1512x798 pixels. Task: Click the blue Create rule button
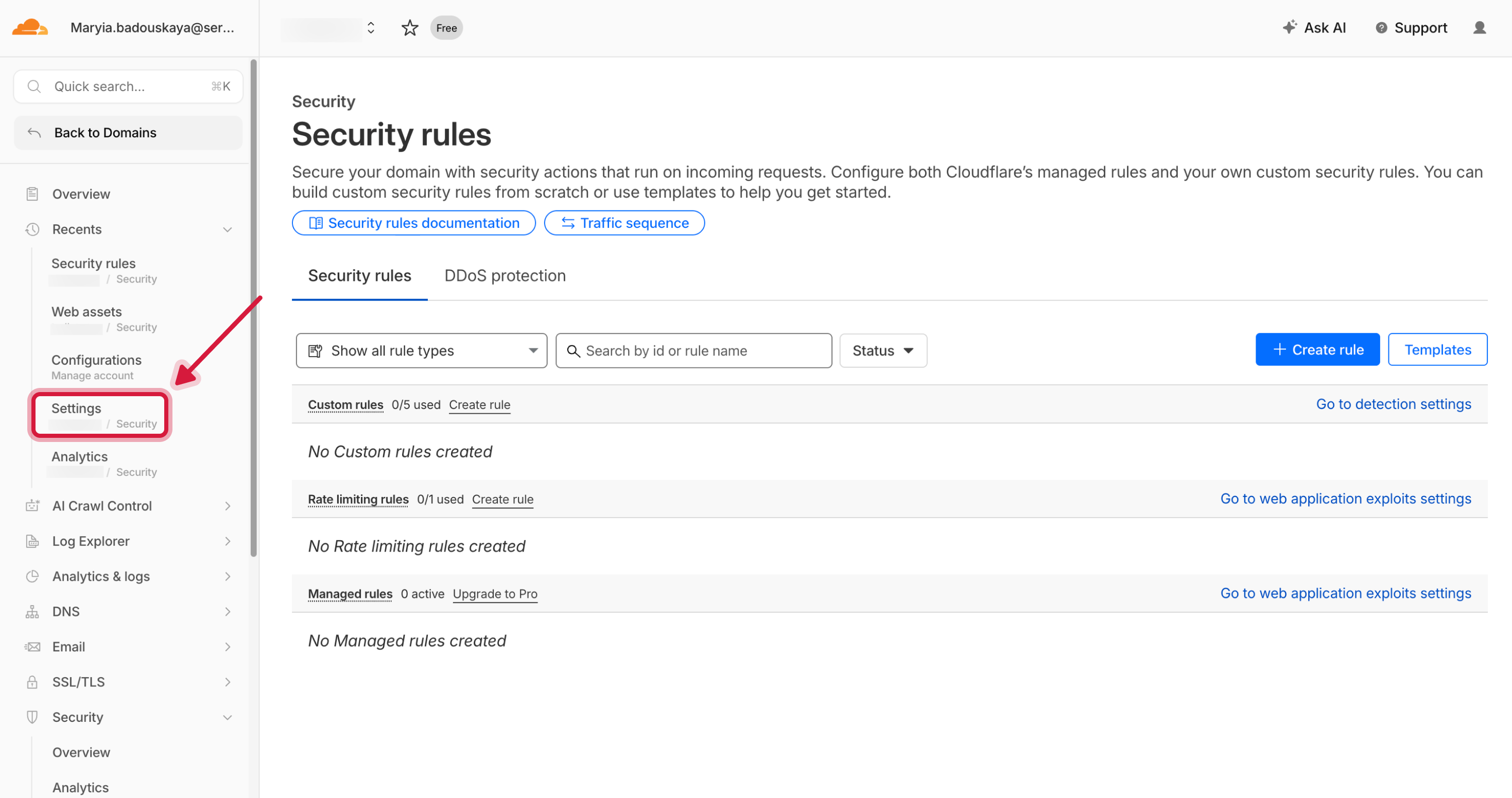click(1317, 350)
